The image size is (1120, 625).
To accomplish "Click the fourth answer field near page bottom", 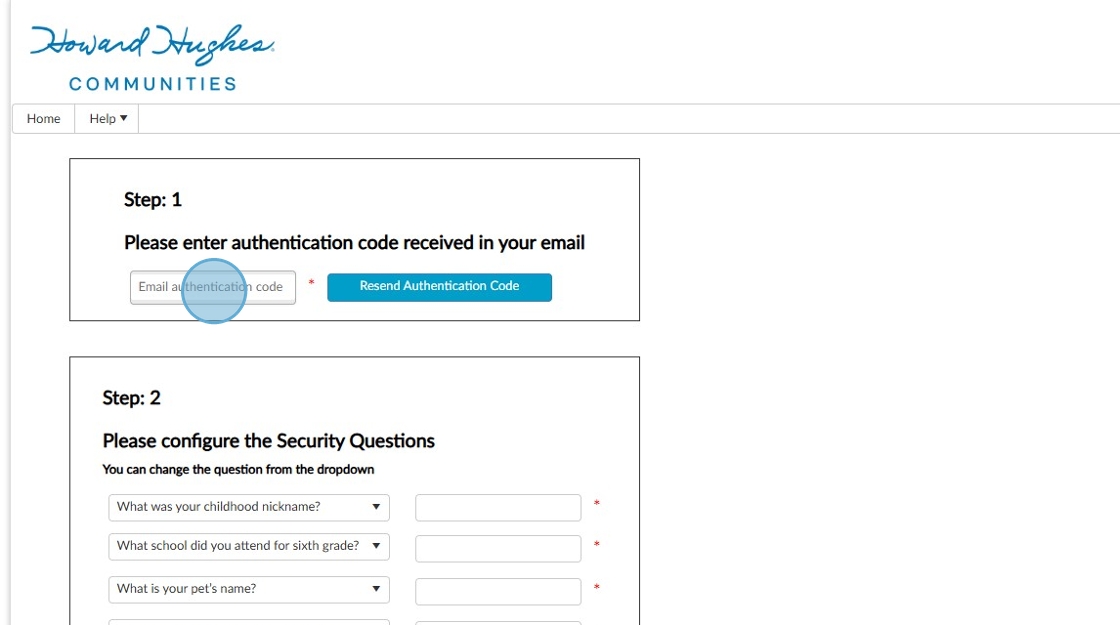I will (x=497, y=622).
